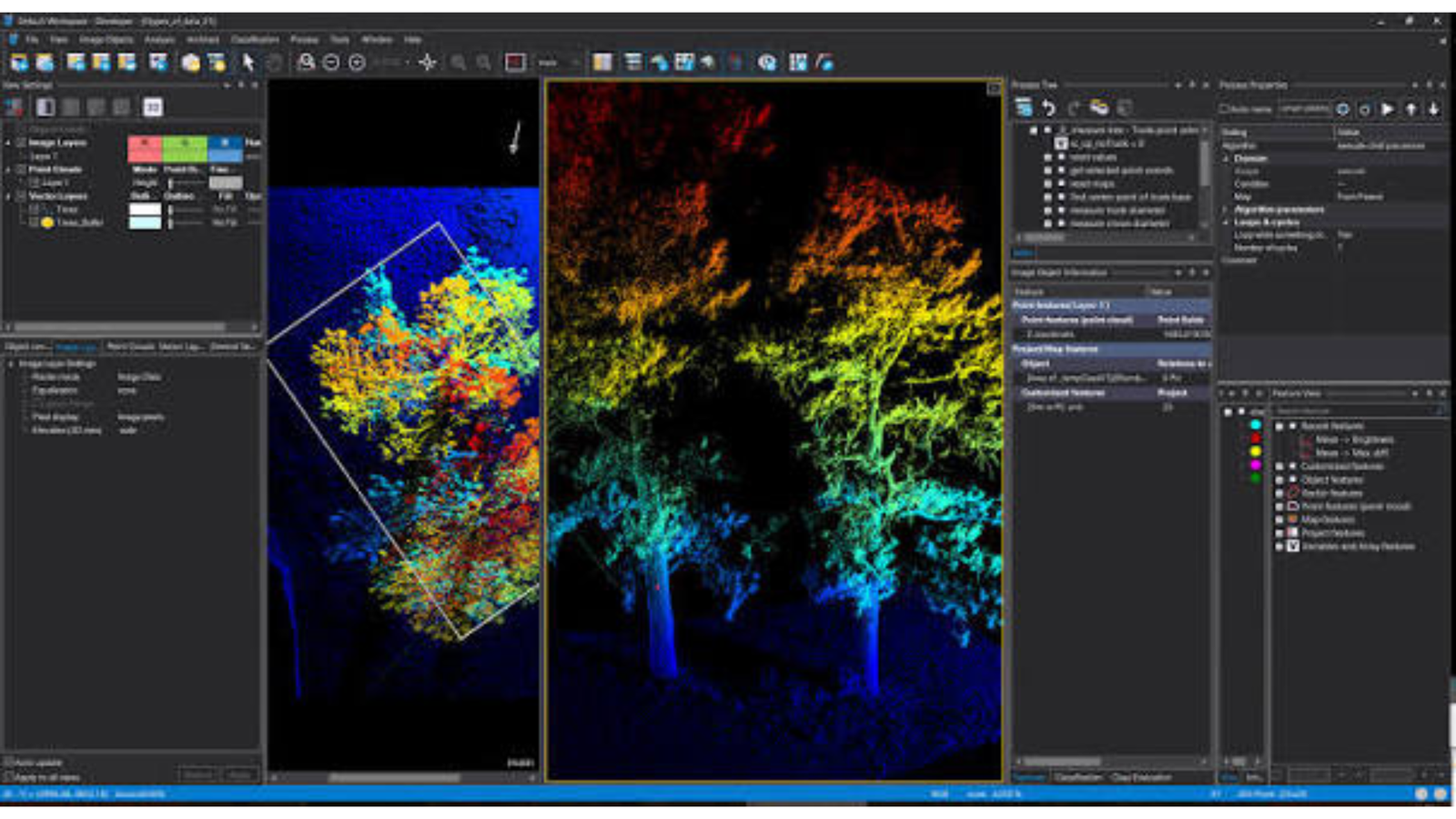Click the undo arrow in Process Tree panel
Image resolution: width=1456 pixels, height=819 pixels.
click(x=1048, y=108)
